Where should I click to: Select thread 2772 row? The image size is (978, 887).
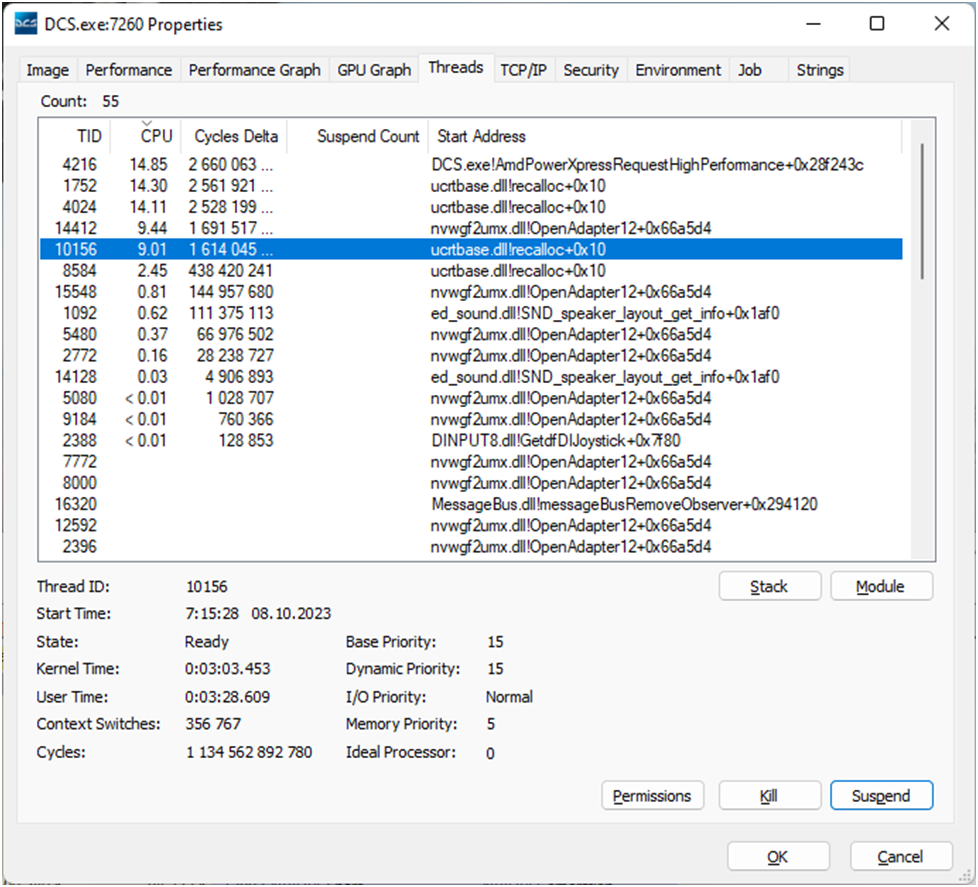click(x=471, y=356)
